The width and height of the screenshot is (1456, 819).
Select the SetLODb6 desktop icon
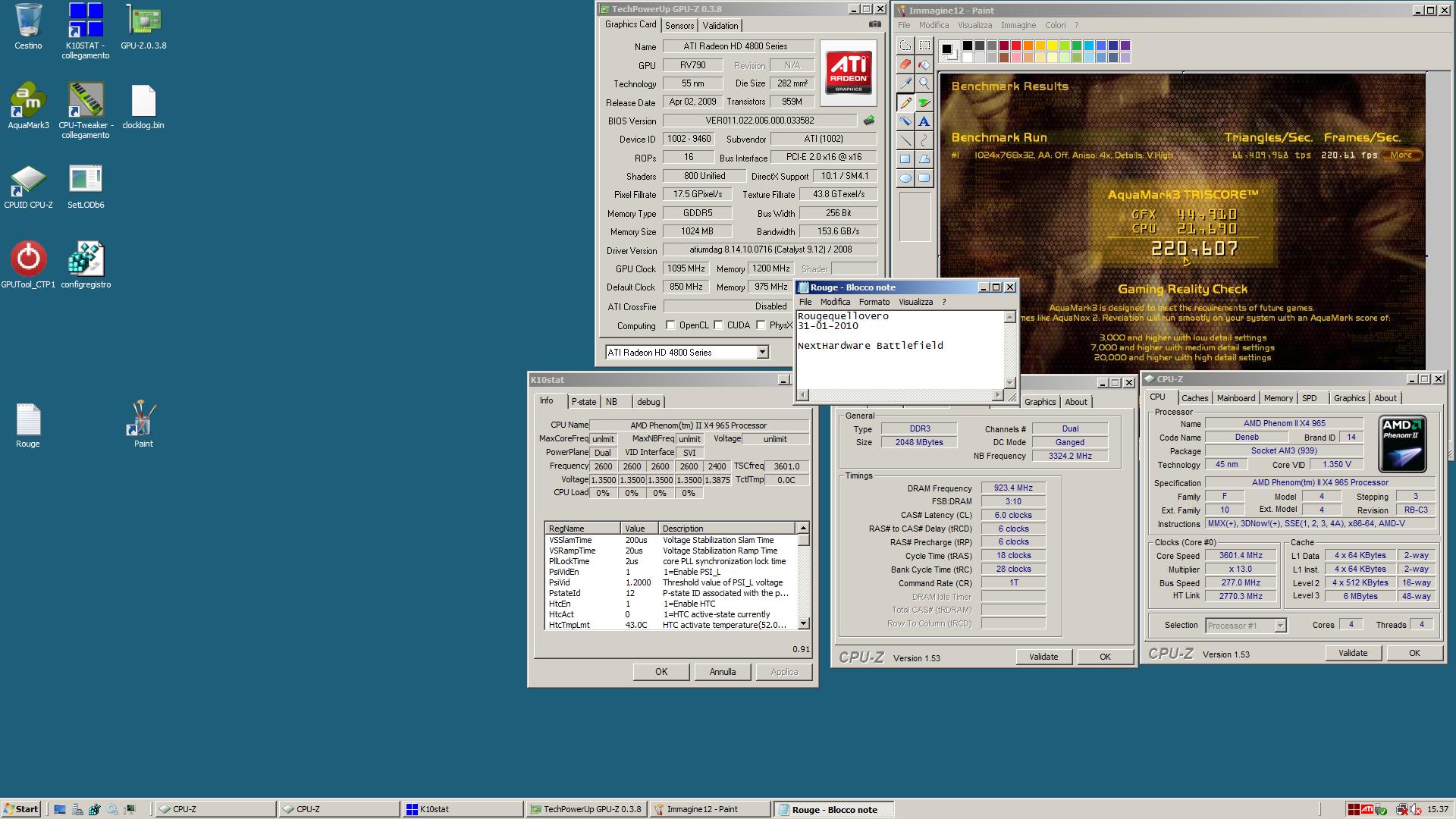(86, 186)
